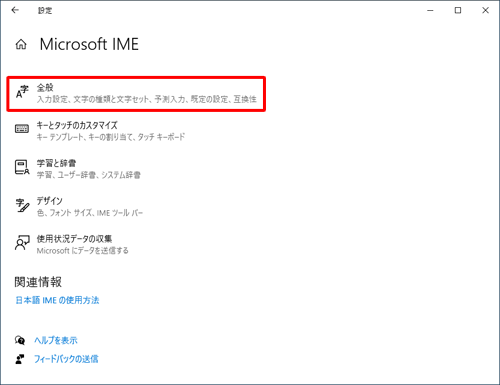Click the キー テンプレート description text
This screenshot has height=385, width=500.
pyautogui.click(x=111, y=137)
